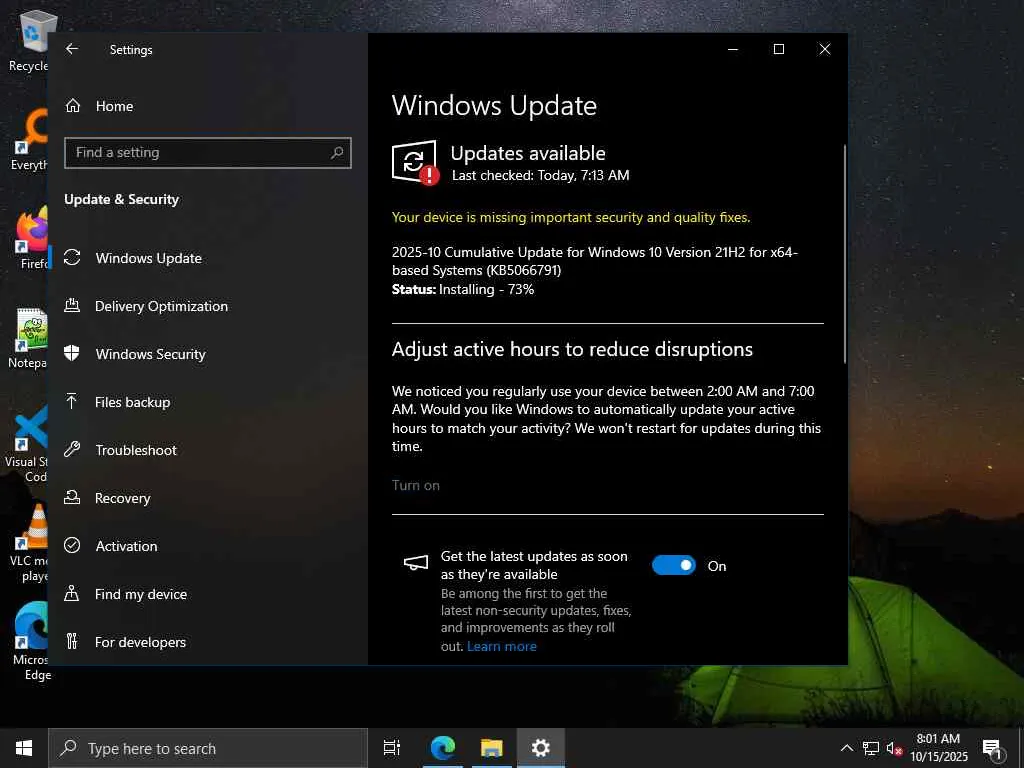Click the Learn more link
Viewport: 1024px width, 768px height.
502,646
